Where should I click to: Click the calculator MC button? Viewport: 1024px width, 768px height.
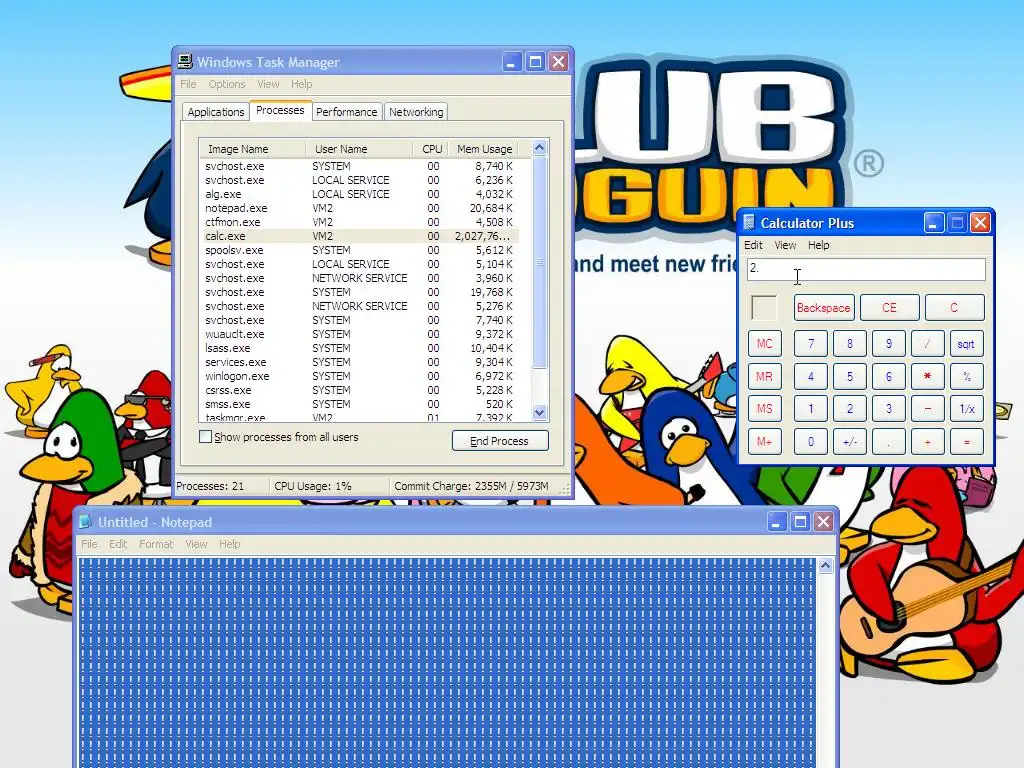pyautogui.click(x=764, y=344)
